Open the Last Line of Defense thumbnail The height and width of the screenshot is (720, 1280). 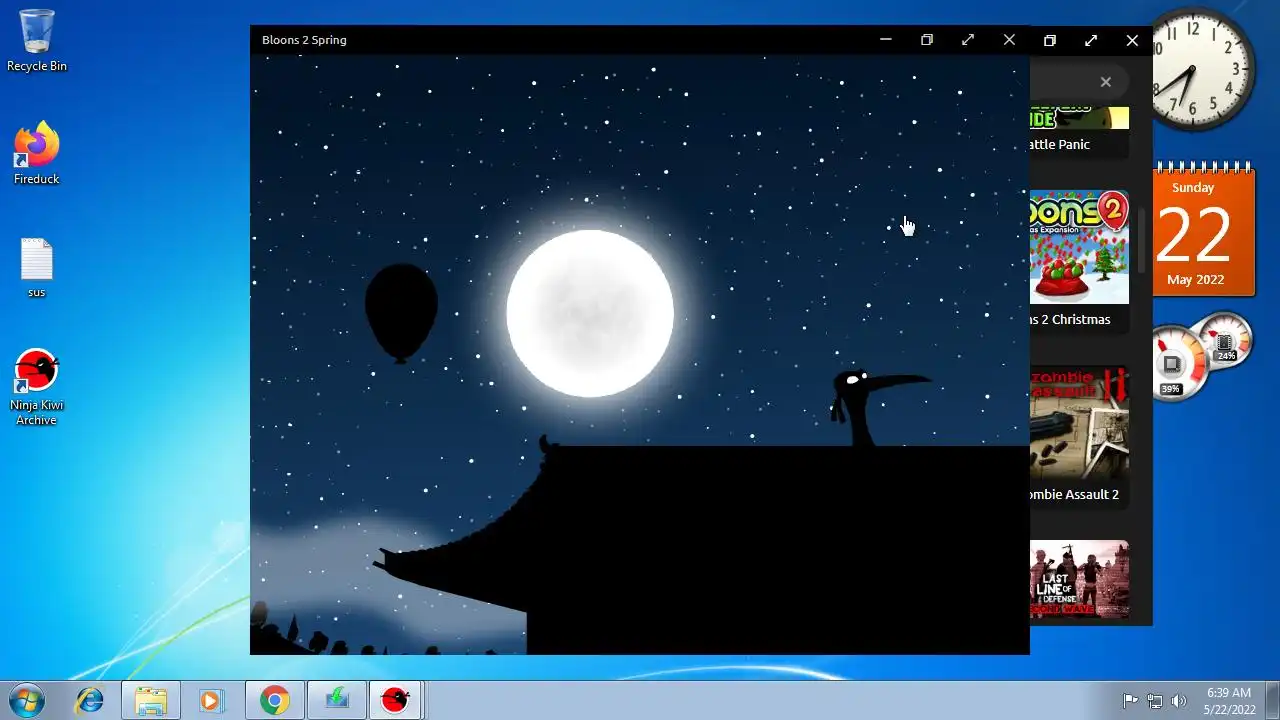1079,580
